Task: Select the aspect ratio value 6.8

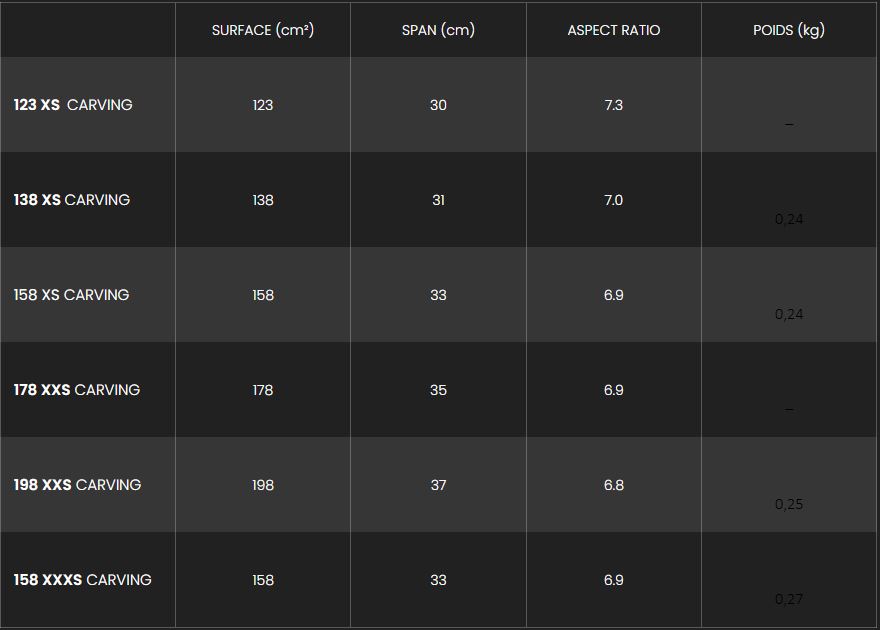Action: click(x=614, y=485)
